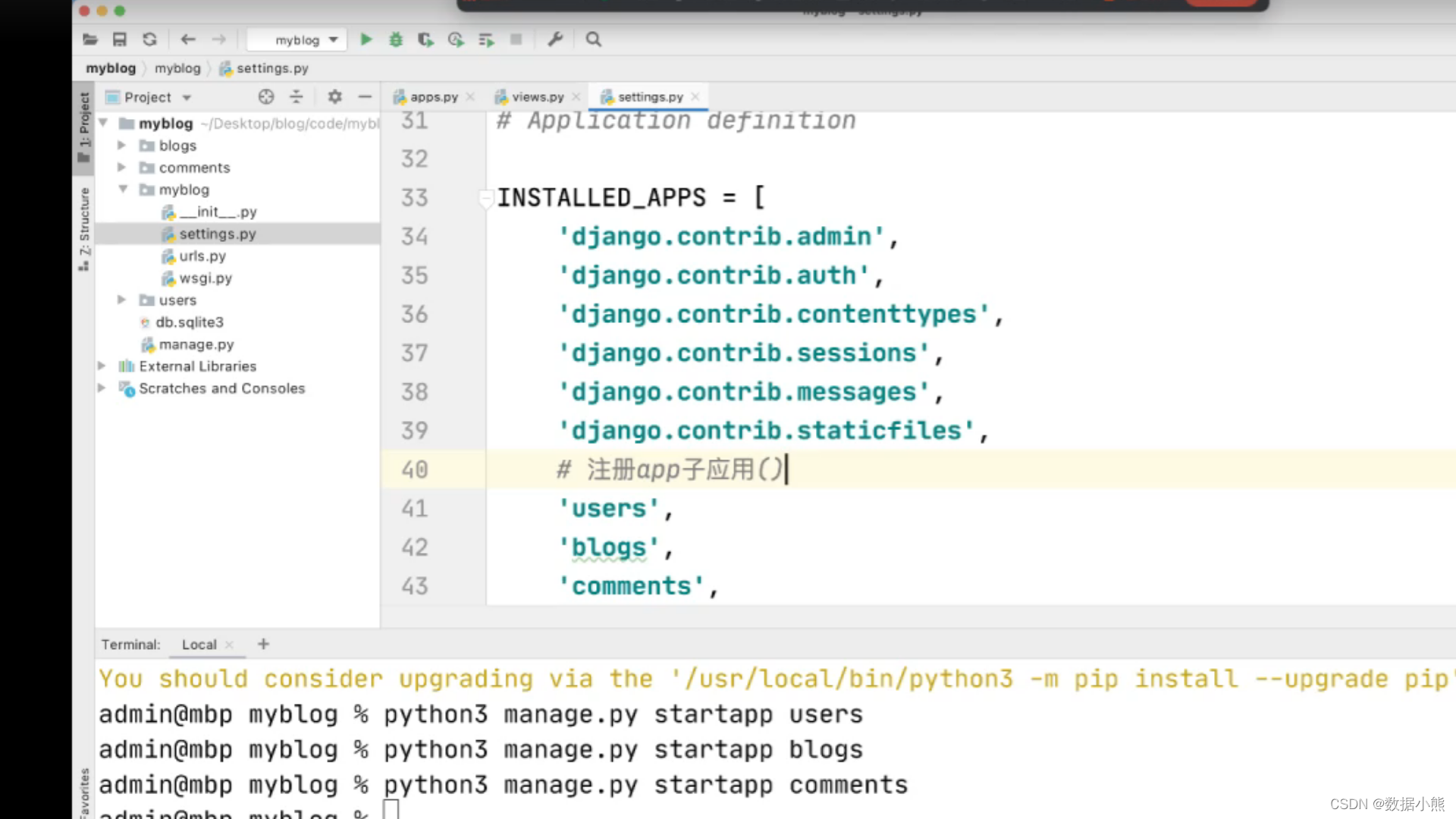Image resolution: width=1456 pixels, height=819 pixels.
Task: Click second myblog folder breadcrumb
Action: coord(177,68)
